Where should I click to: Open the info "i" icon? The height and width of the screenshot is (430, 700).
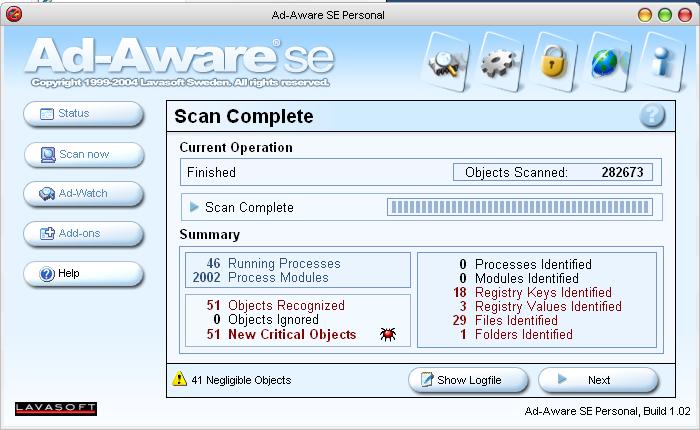tap(662, 63)
